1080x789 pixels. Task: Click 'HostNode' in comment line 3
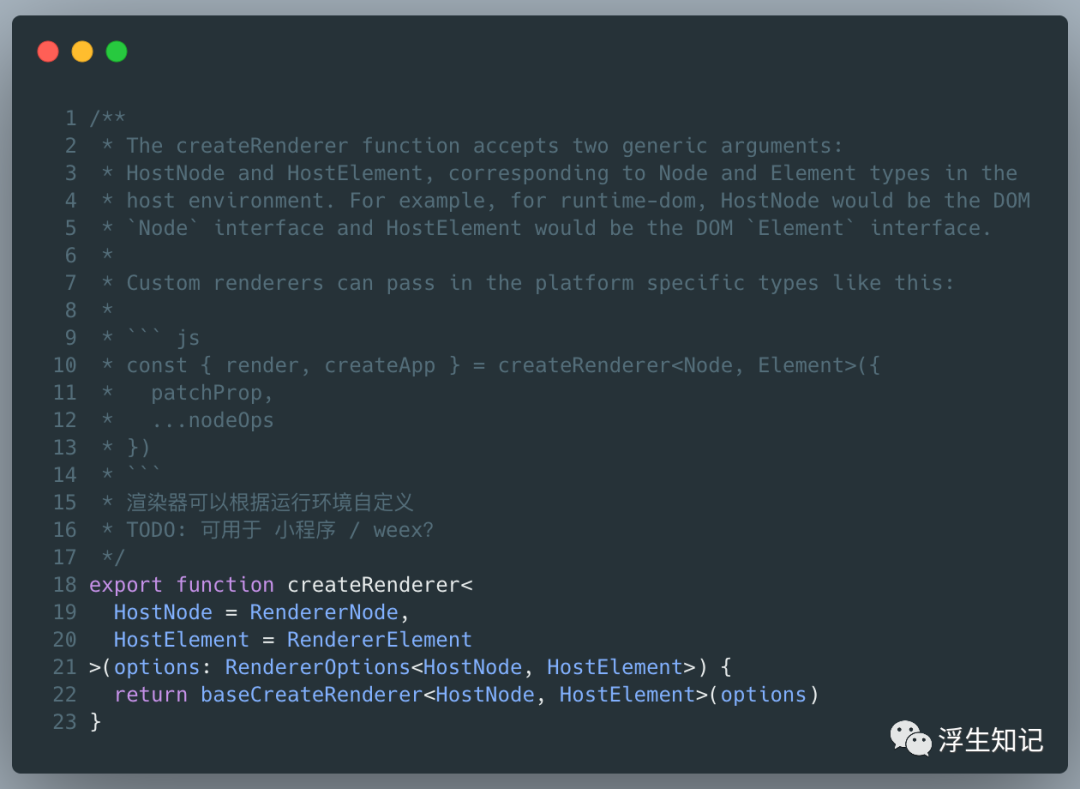point(176,173)
